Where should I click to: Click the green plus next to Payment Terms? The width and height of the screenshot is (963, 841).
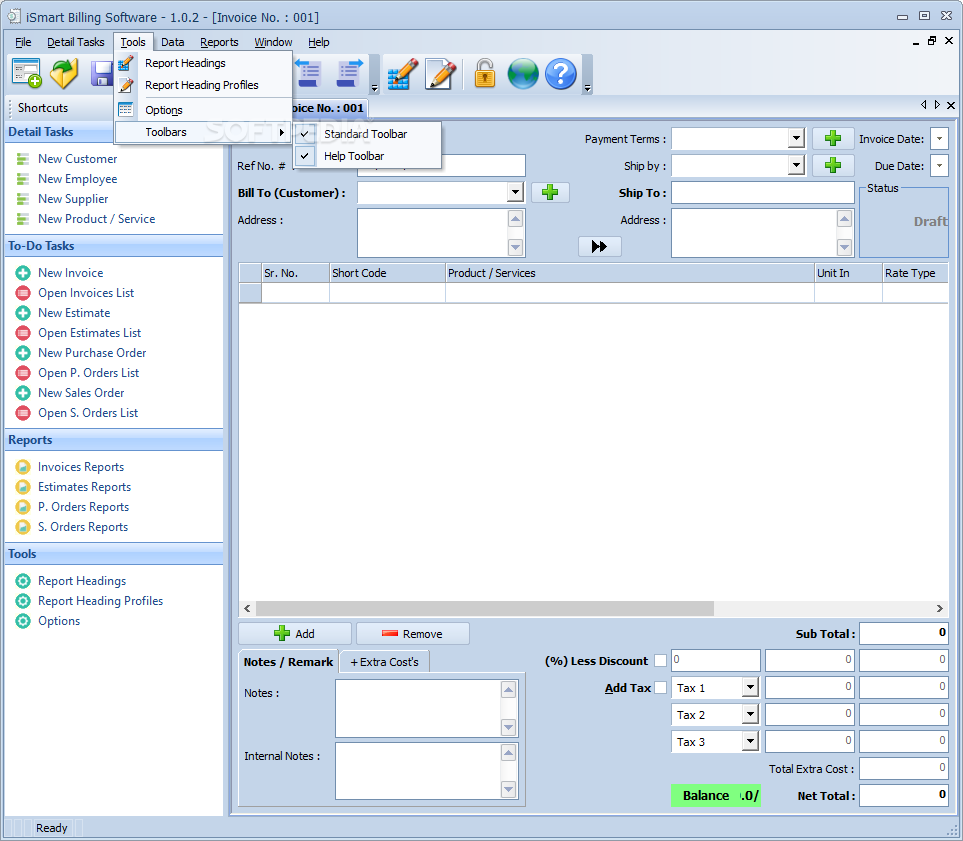pos(833,138)
